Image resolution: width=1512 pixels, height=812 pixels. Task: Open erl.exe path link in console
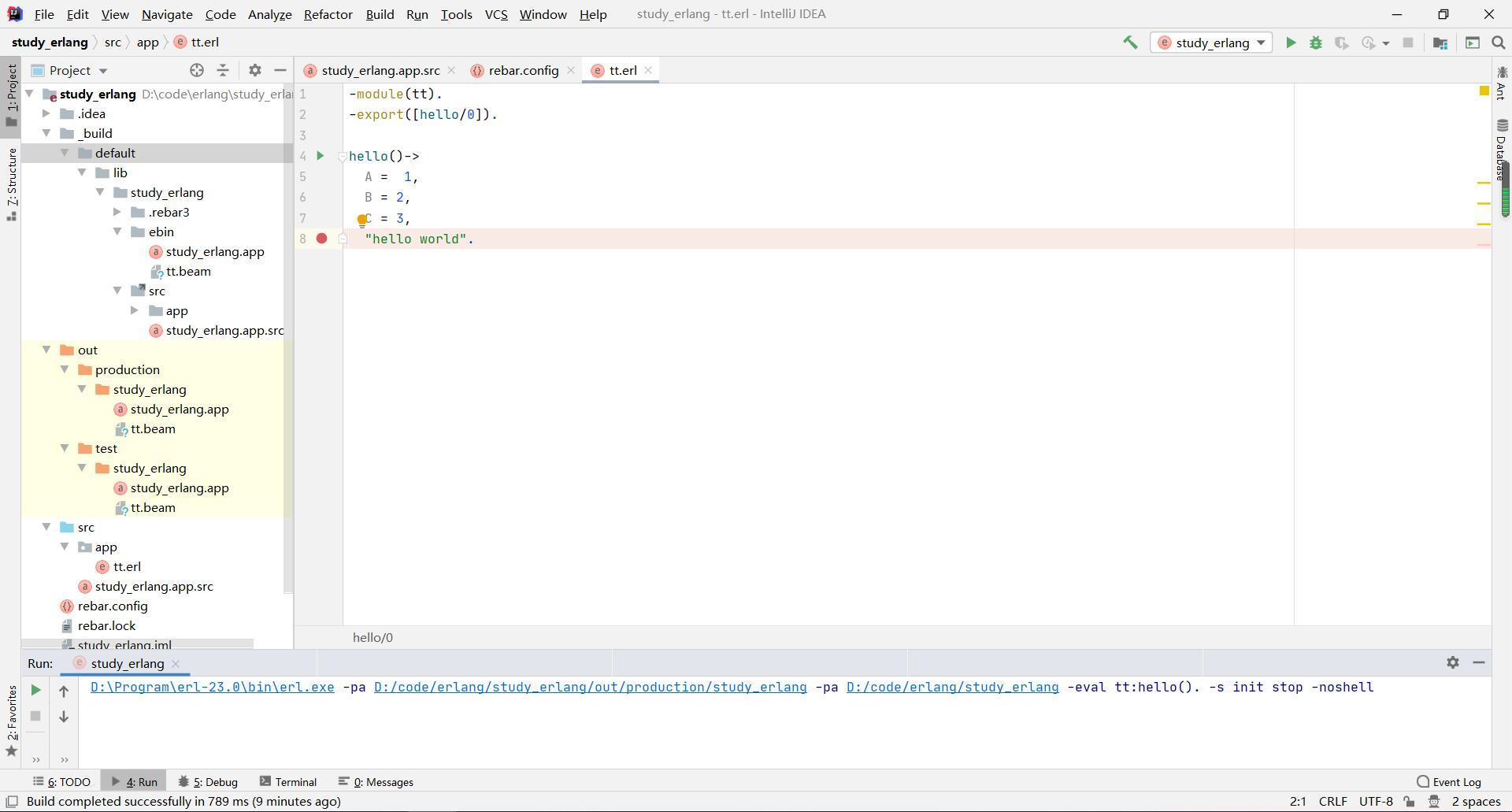click(212, 688)
